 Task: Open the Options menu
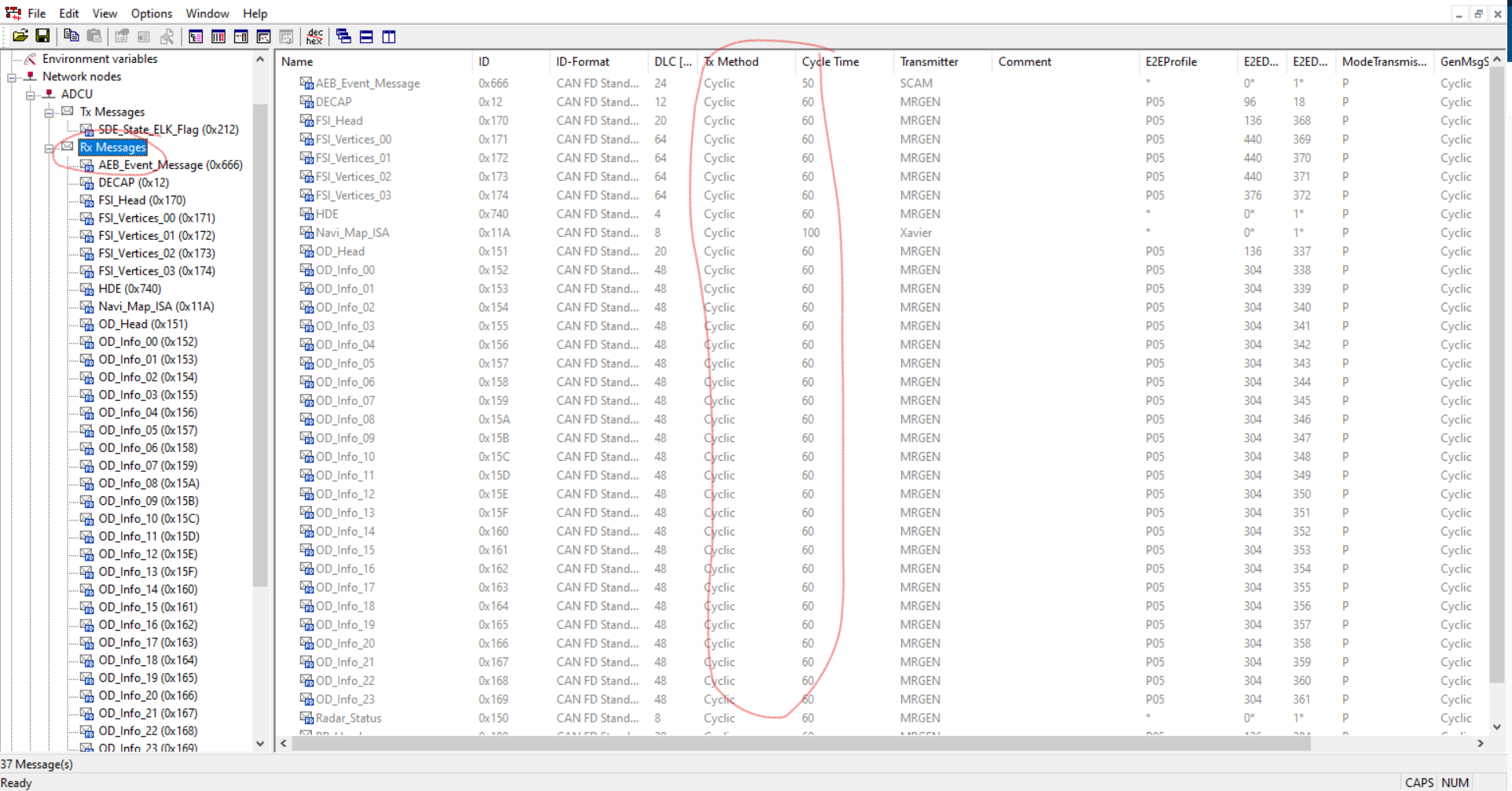click(x=151, y=13)
